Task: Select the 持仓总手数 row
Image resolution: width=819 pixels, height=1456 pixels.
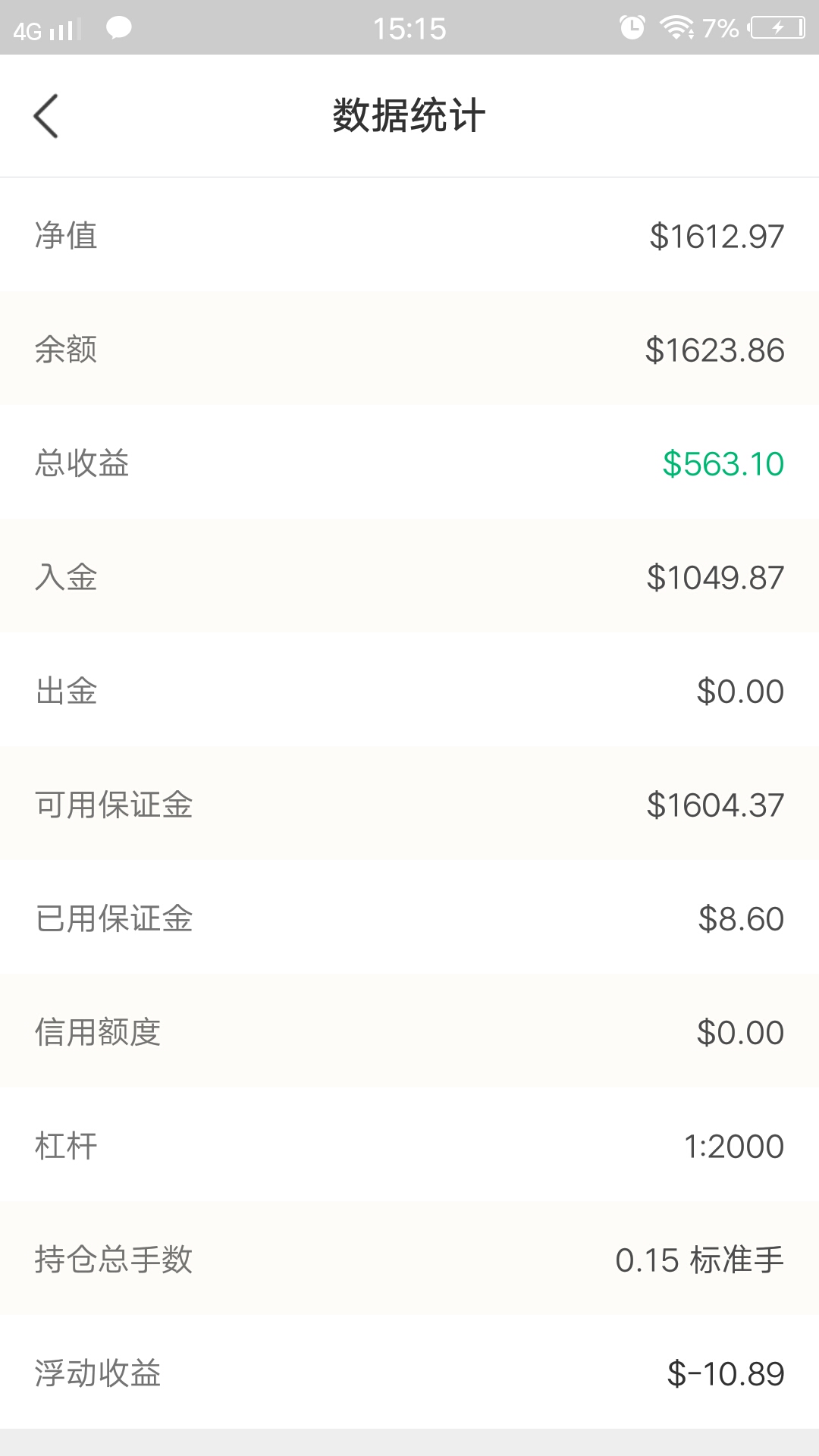Action: point(409,1259)
